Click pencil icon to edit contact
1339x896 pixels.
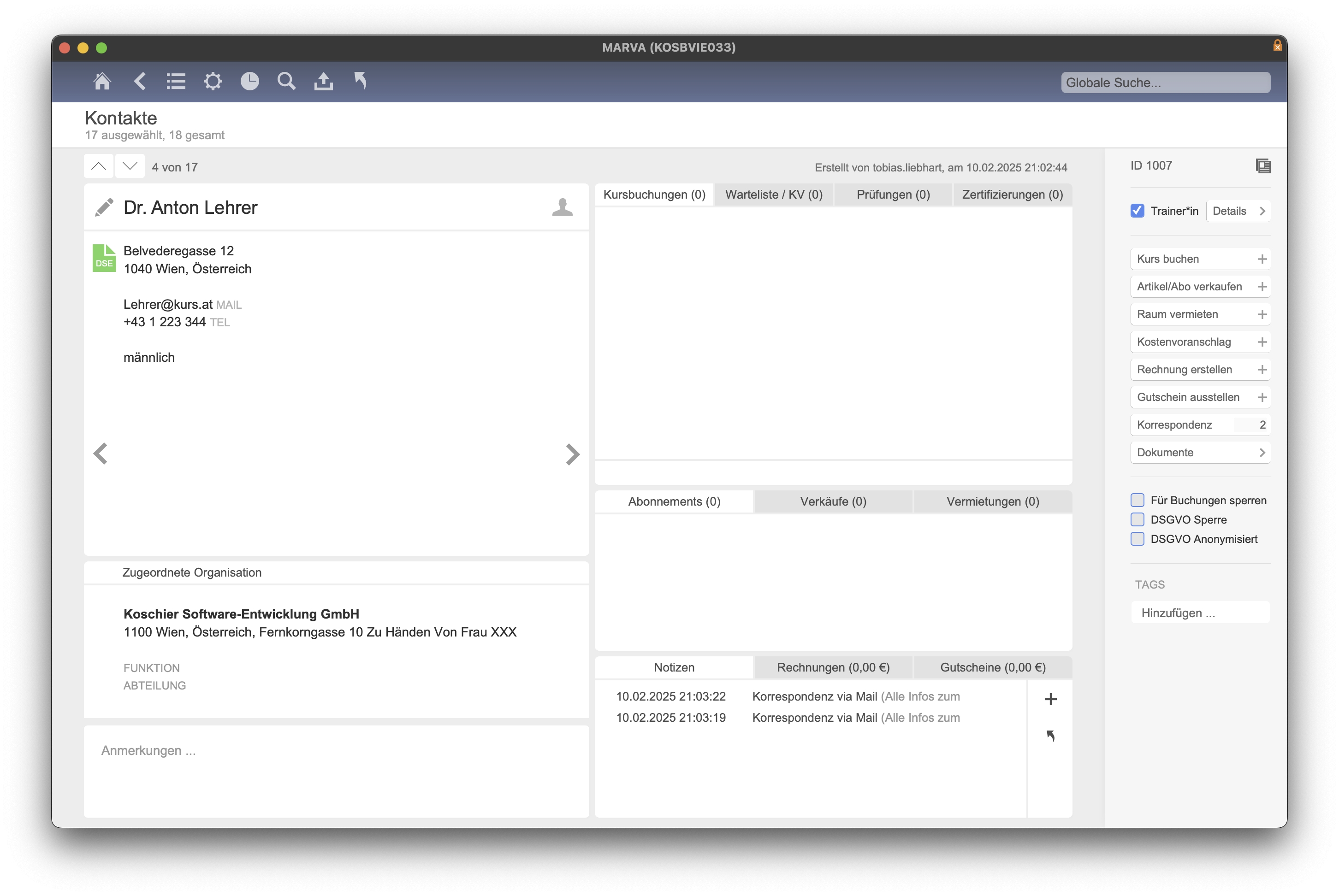point(104,207)
